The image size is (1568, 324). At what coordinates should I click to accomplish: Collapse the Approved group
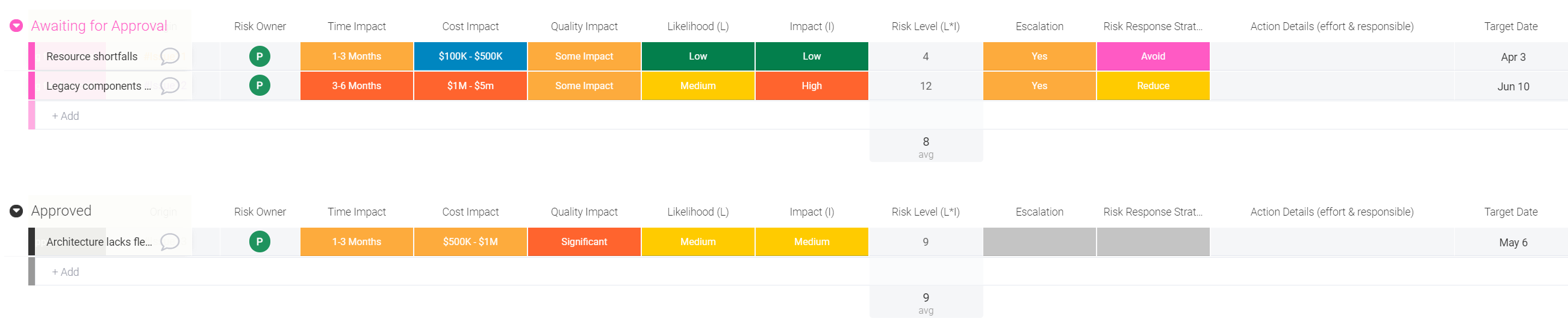point(16,211)
